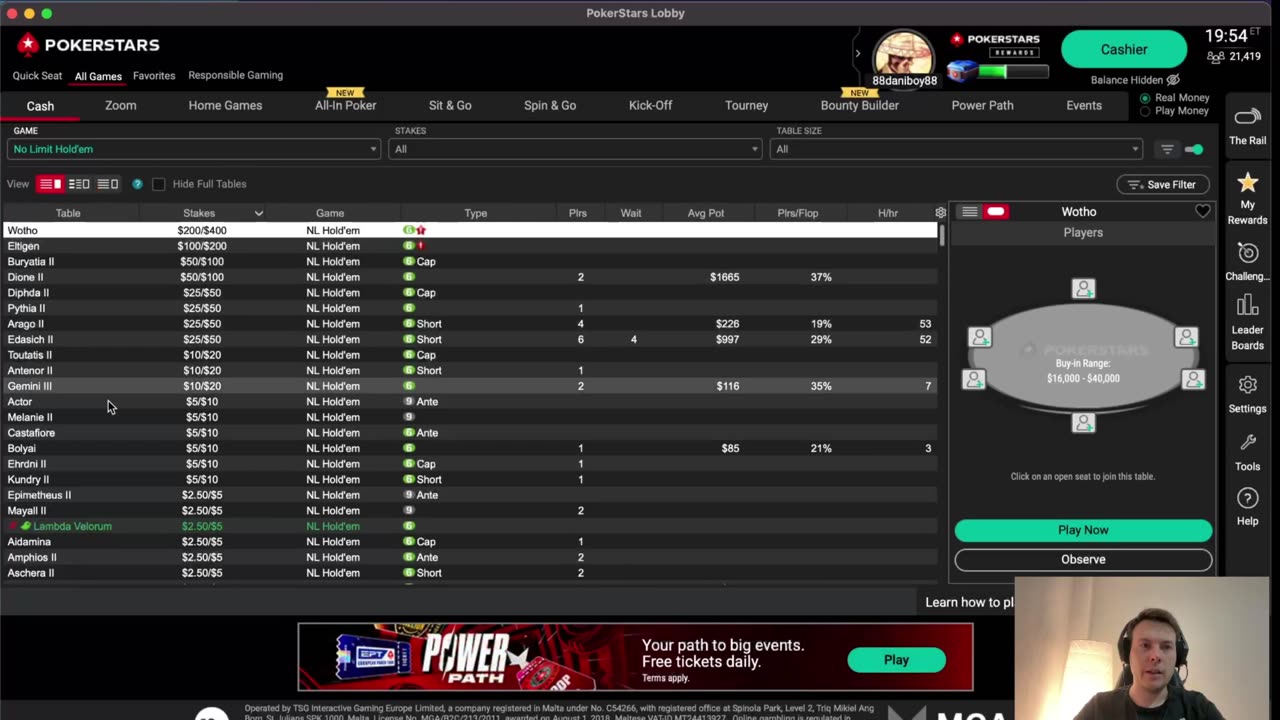Select the third list view icon
This screenshot has width=1280, height=720.
[107, 184]
